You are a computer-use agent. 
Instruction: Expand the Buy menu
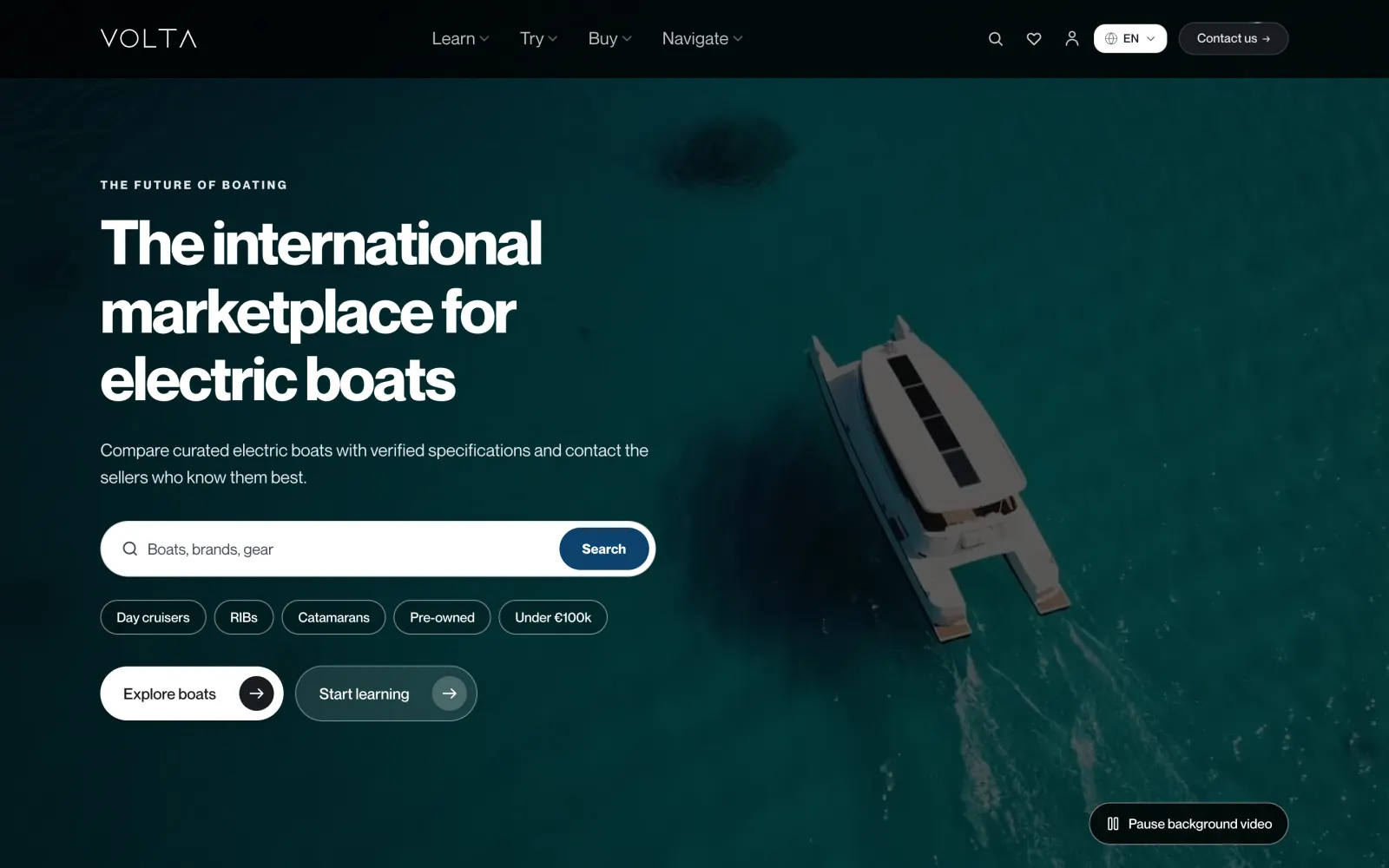tap(609, 39)
